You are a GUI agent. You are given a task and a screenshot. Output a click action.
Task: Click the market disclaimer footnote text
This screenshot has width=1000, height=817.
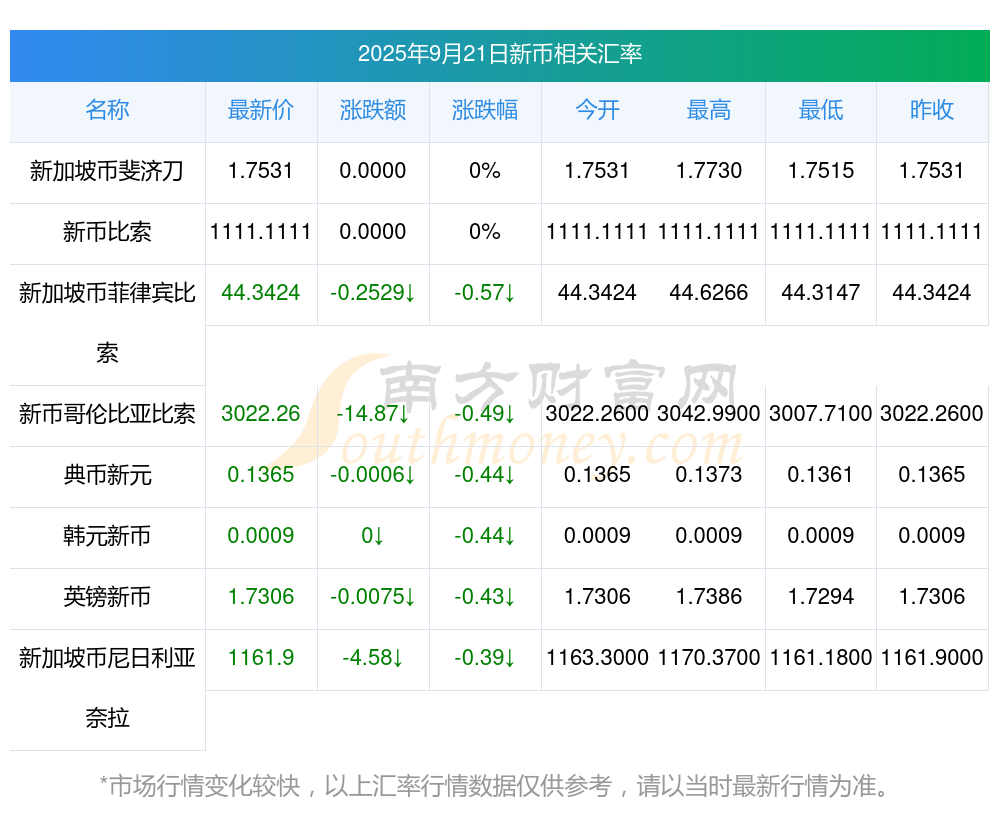click(495, 786)
